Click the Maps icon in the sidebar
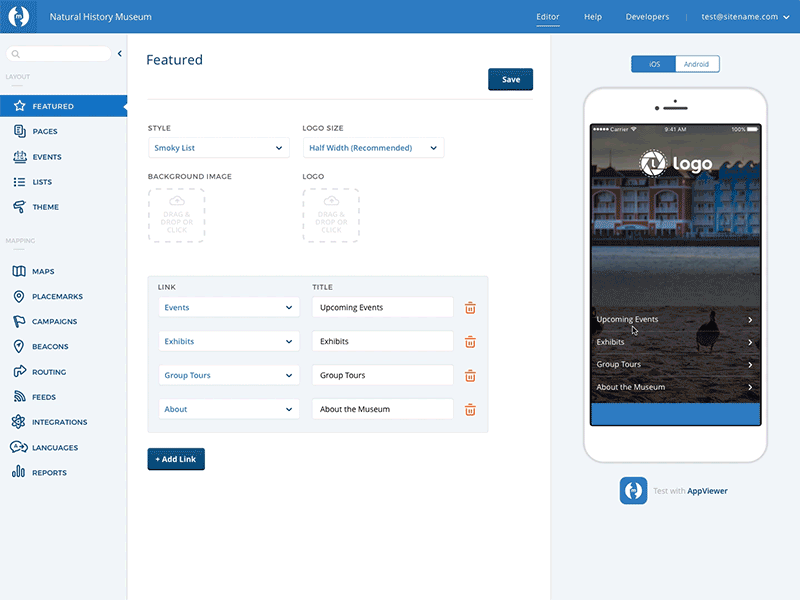Screen dimensions: 800x600 click(19, 271)
